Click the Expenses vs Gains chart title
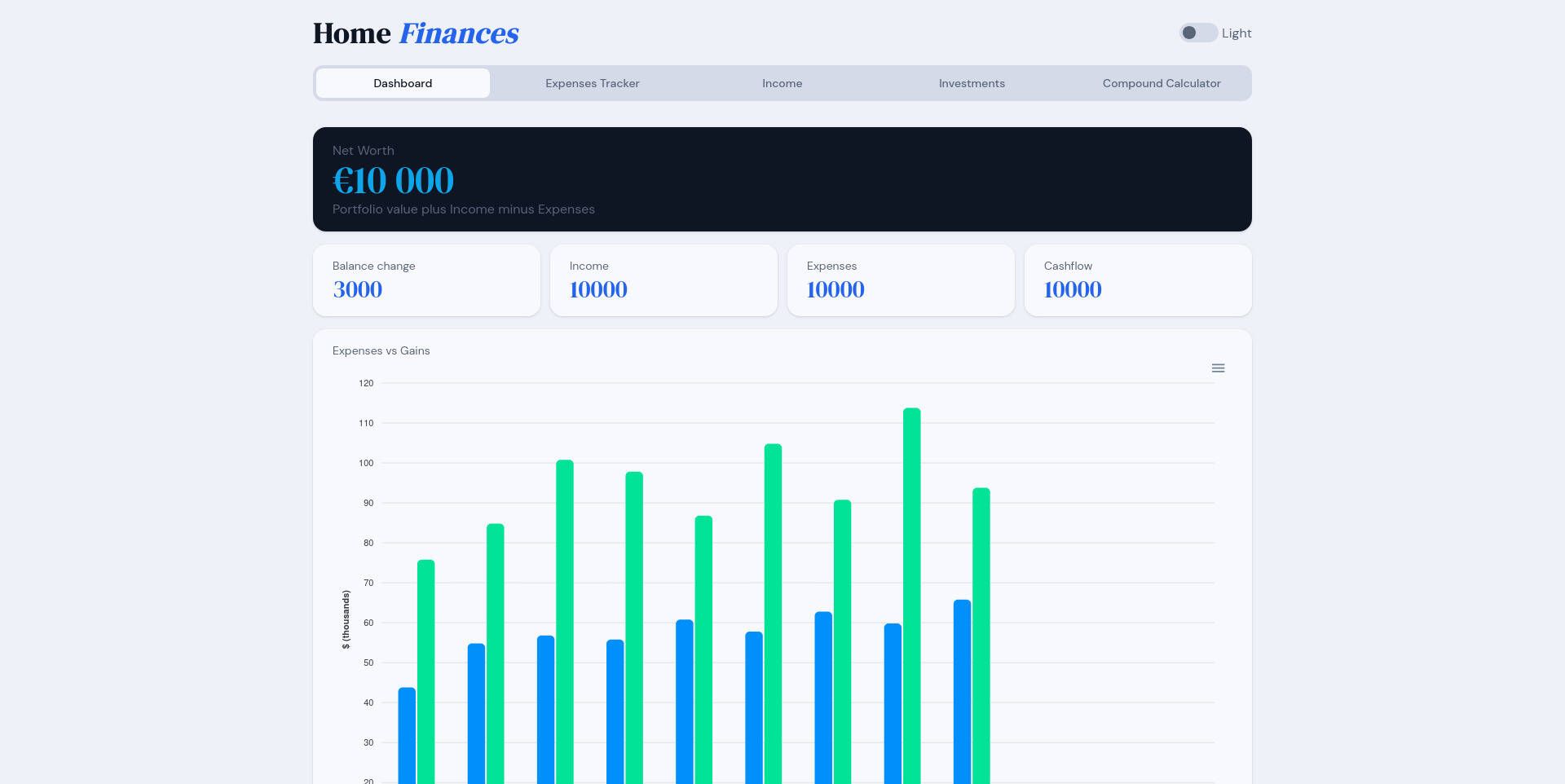 (x=381, y=350)
